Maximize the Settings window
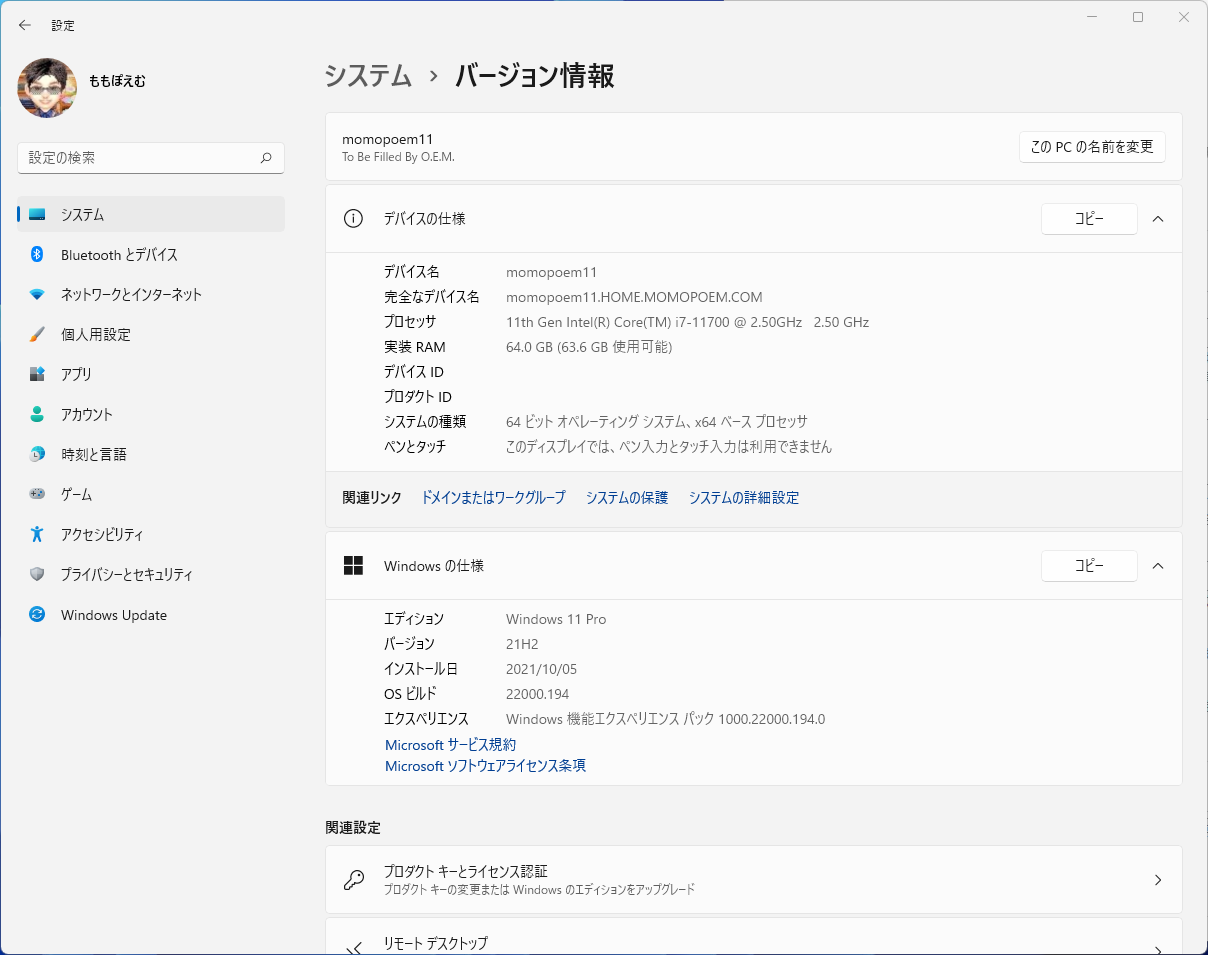Viewport: 1208px width, 955px height. (x=1138, y=17)
